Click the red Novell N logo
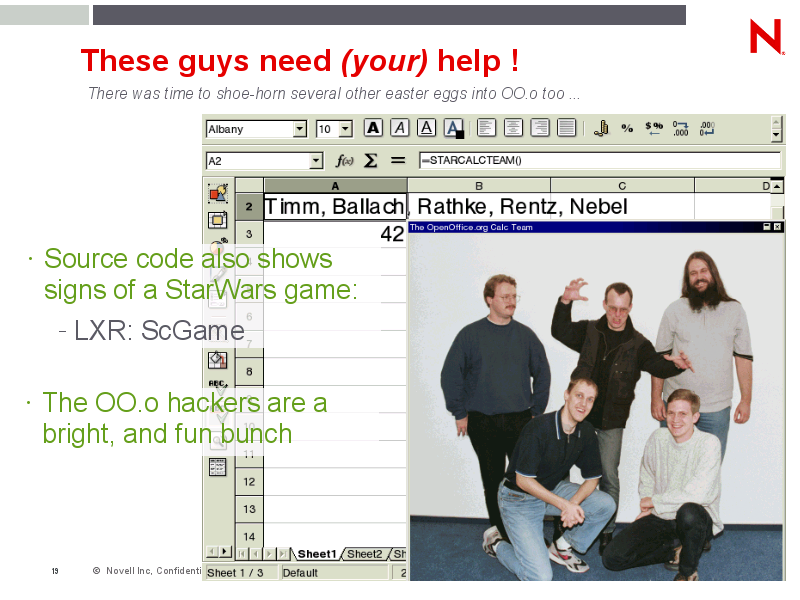 click(766, 36)
